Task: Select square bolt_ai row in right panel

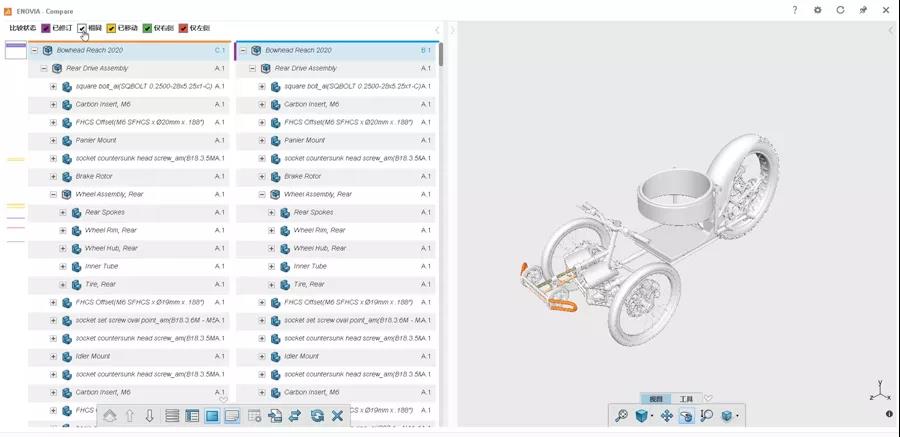Action: [337, 86]
